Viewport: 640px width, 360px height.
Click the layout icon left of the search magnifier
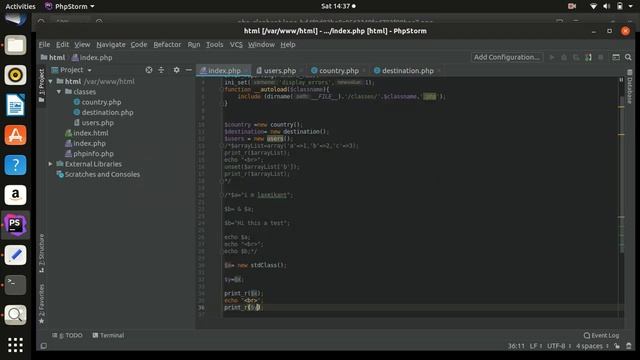(x=616, y=58)
